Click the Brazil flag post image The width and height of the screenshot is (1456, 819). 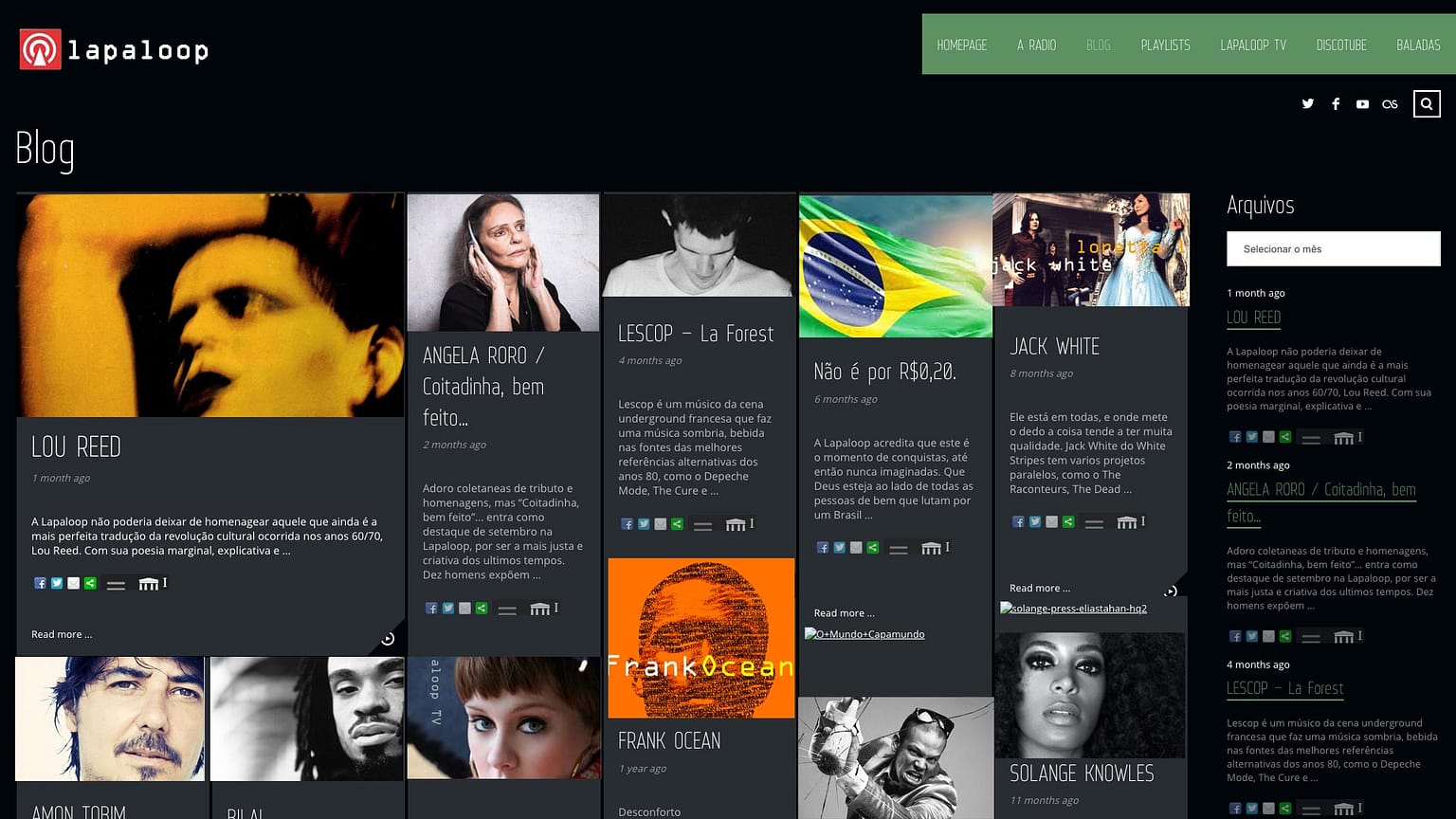[x=895, y=266]
